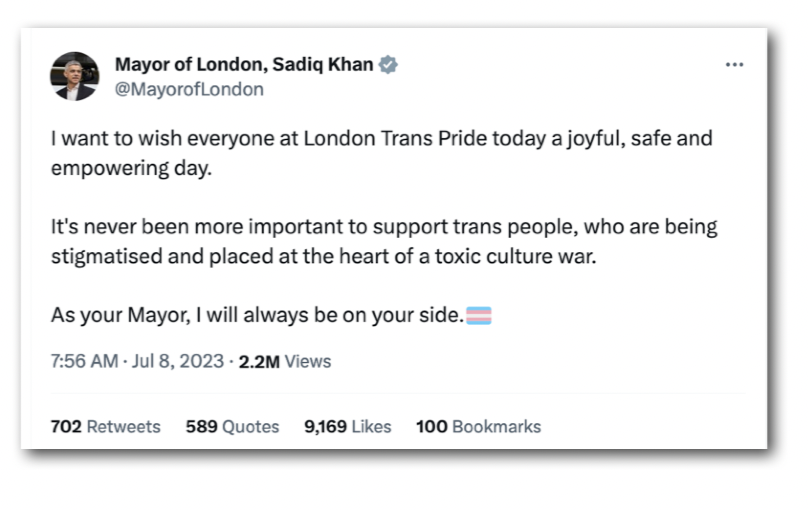Image resolution: width=808 pixels, height=510 pixels.
Task: Click the sentence starting "As your Mayor"
Action: point(256,316)
